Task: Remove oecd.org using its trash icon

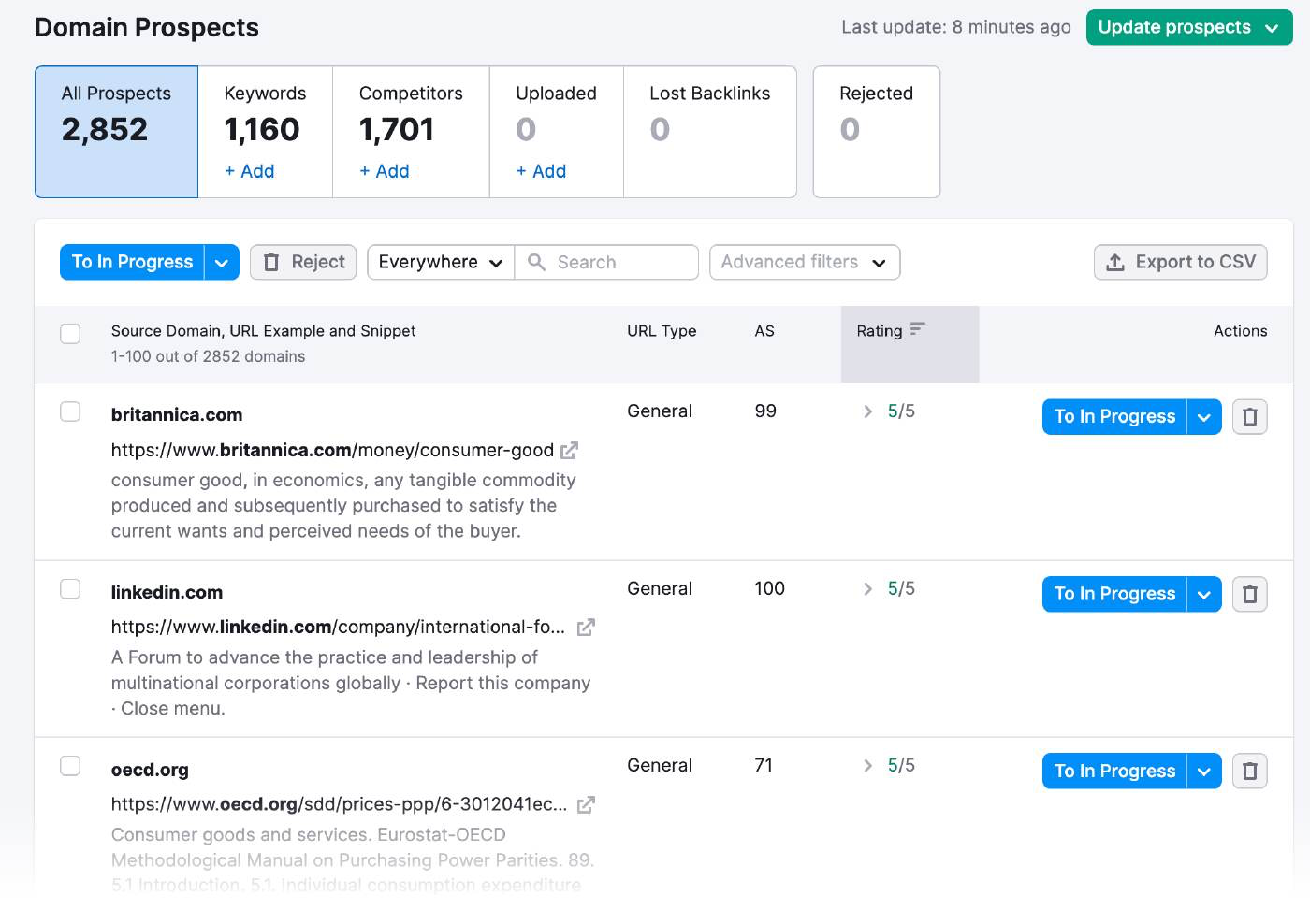Action: coord(1249,771)
